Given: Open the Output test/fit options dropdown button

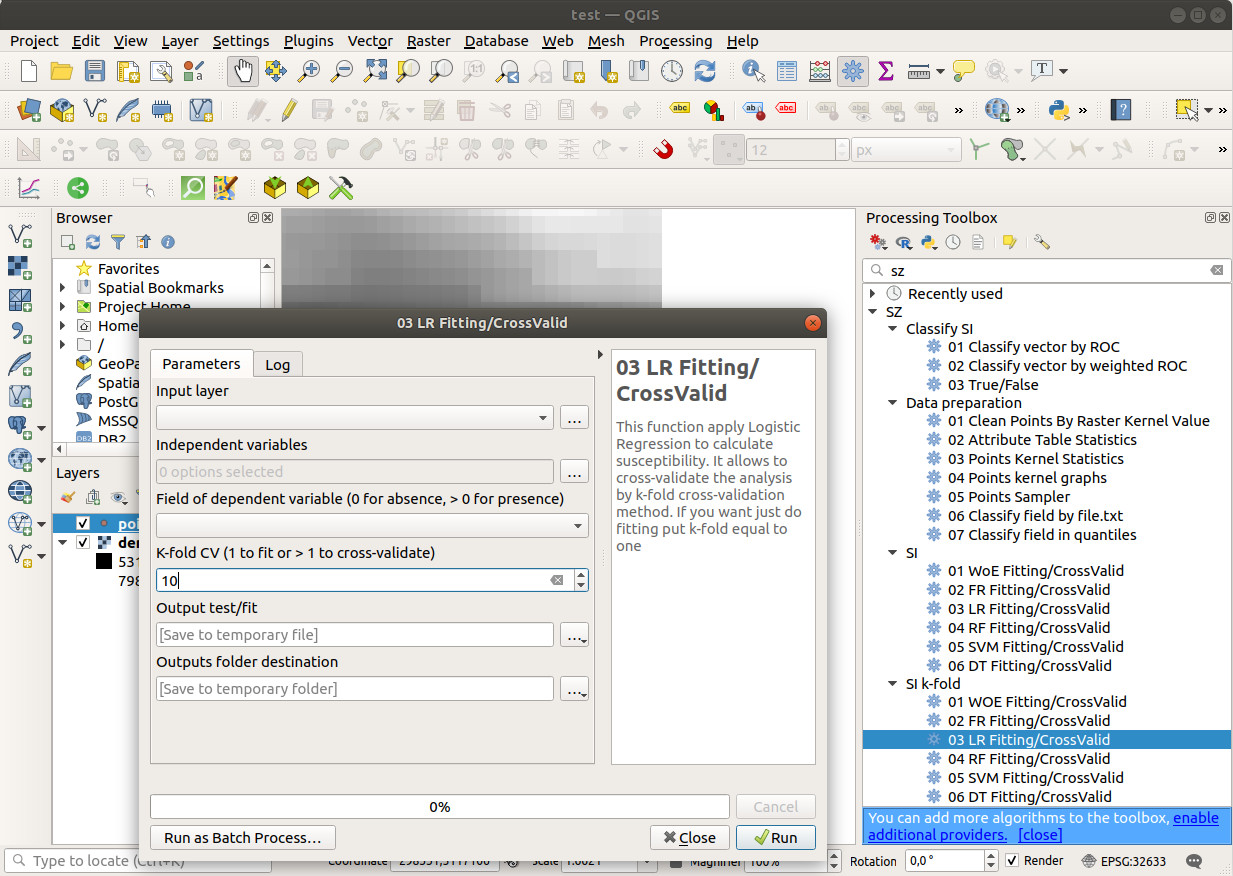Looking at the screenshot, I should click(574, 635).
